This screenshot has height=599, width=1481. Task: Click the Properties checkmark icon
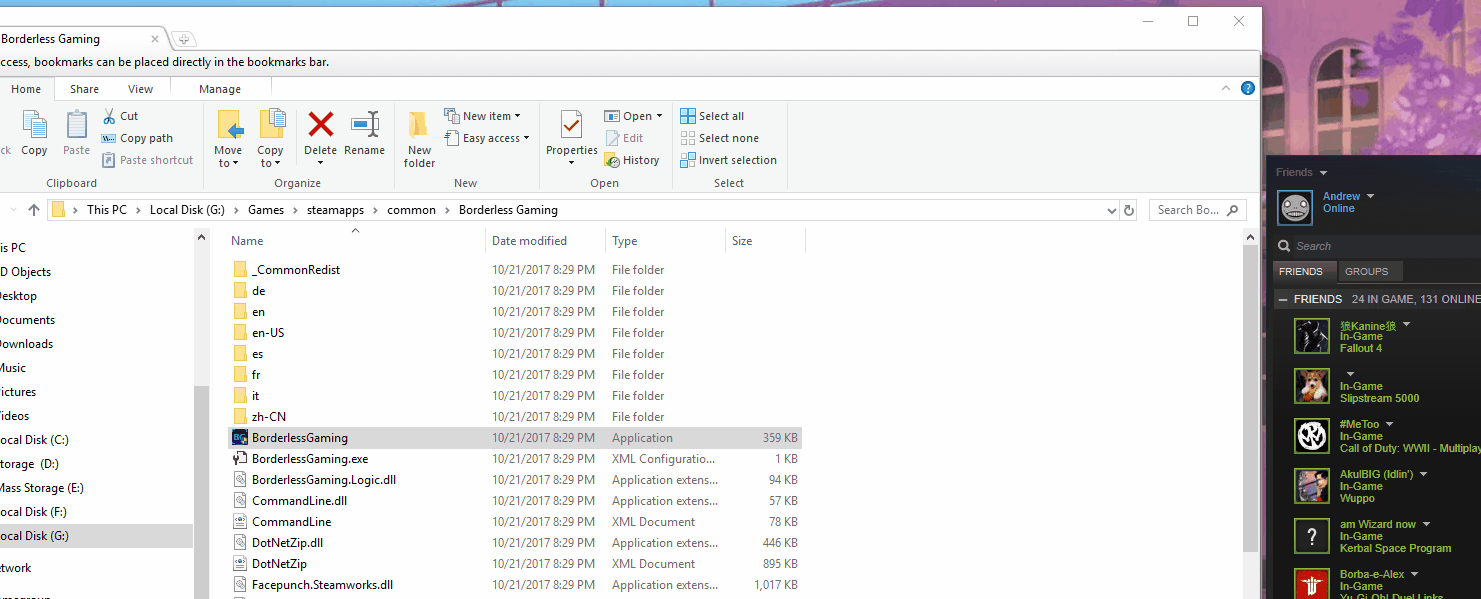tap(572, 125)
